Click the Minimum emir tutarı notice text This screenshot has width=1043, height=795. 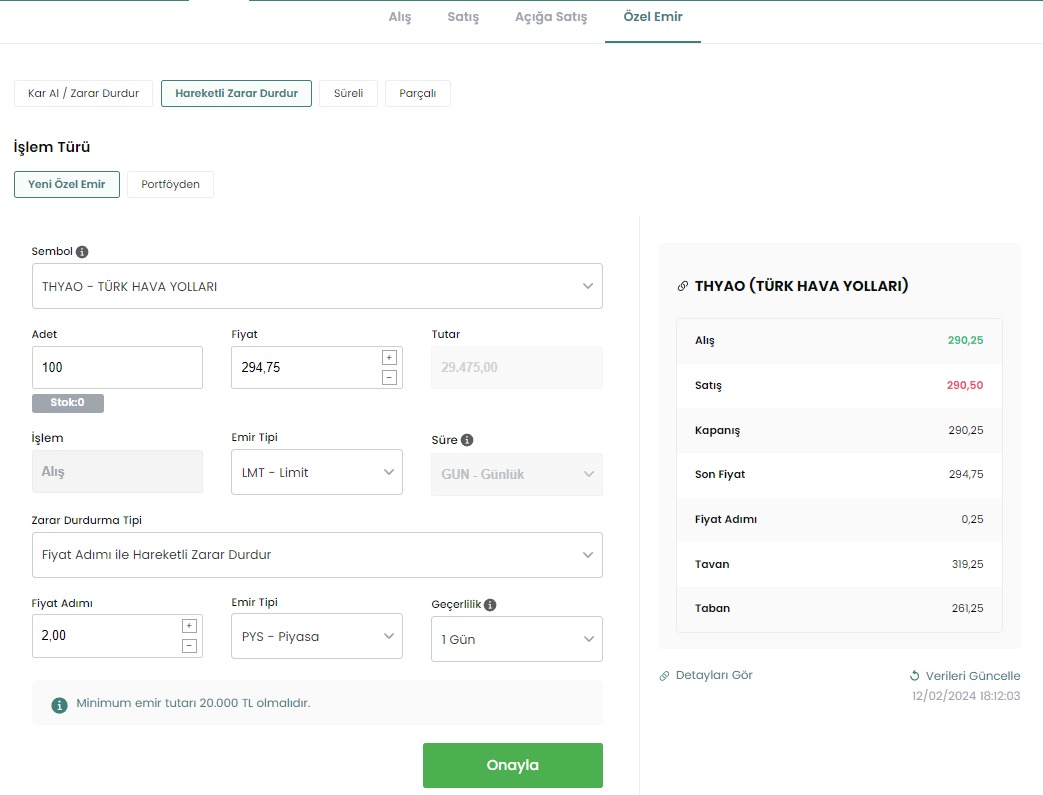(194, 703)
